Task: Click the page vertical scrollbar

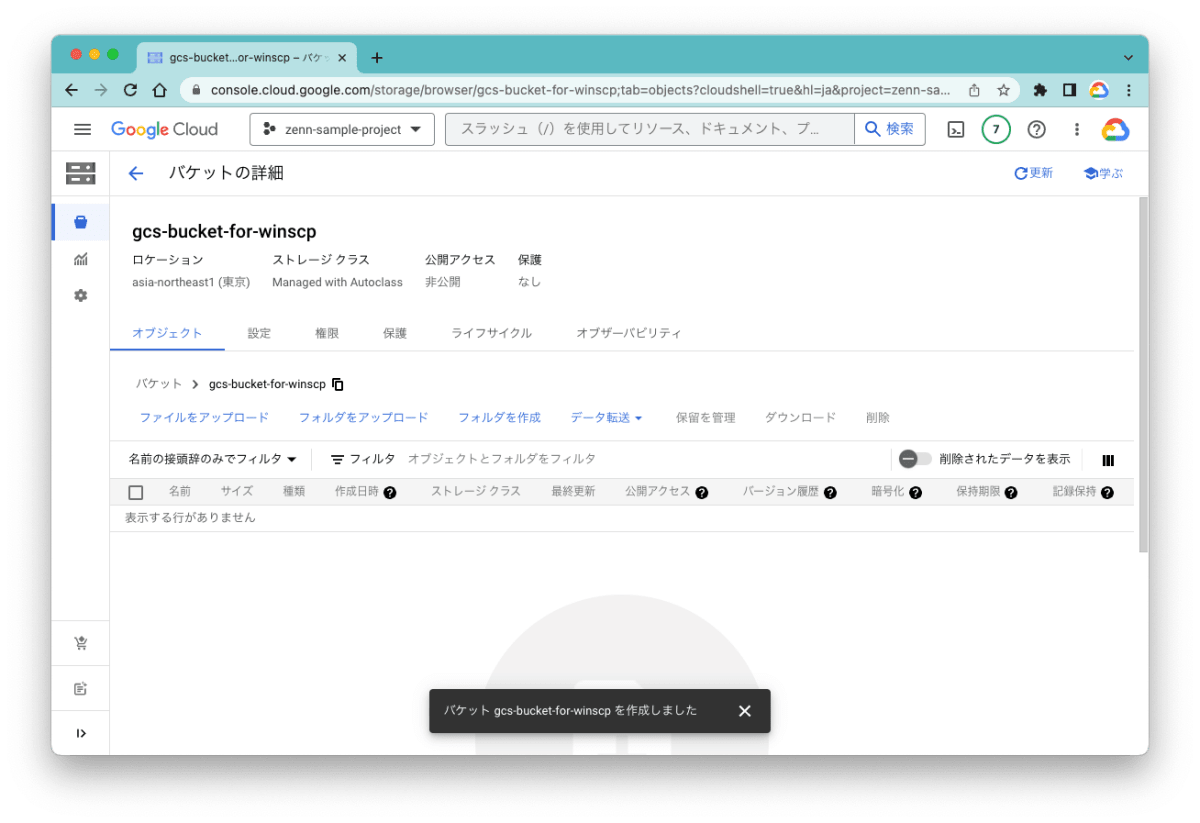Action: pos(1143,374)
